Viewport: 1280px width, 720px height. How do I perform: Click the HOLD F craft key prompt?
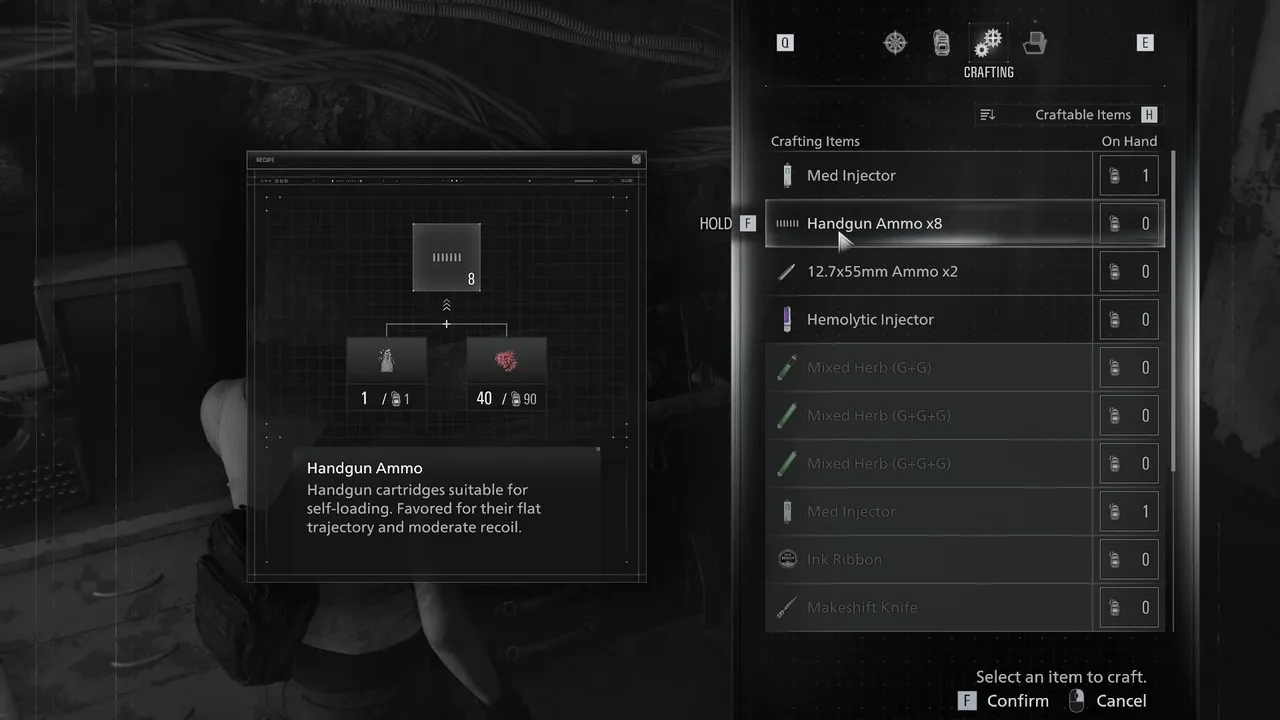tap(727, 224)
